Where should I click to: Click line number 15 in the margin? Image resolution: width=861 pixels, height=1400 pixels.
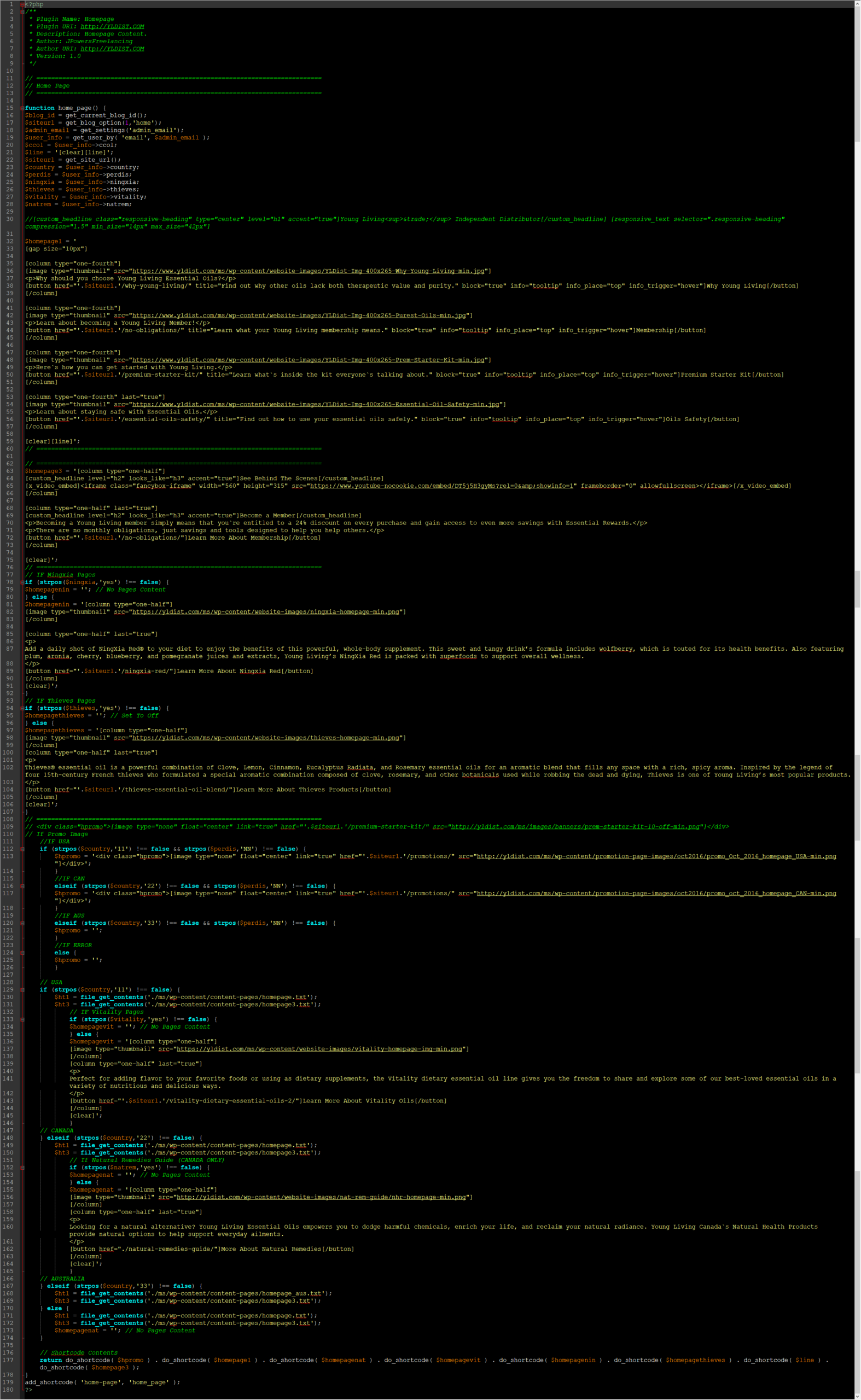coord(10,108)
